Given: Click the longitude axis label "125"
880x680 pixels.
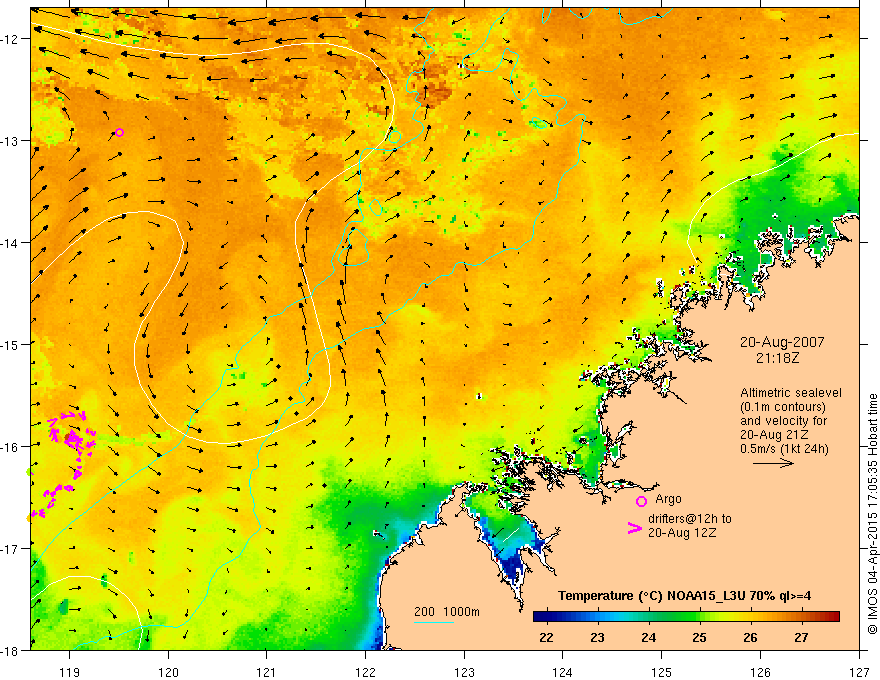Looking at the screenshot, I should (662, 672).
